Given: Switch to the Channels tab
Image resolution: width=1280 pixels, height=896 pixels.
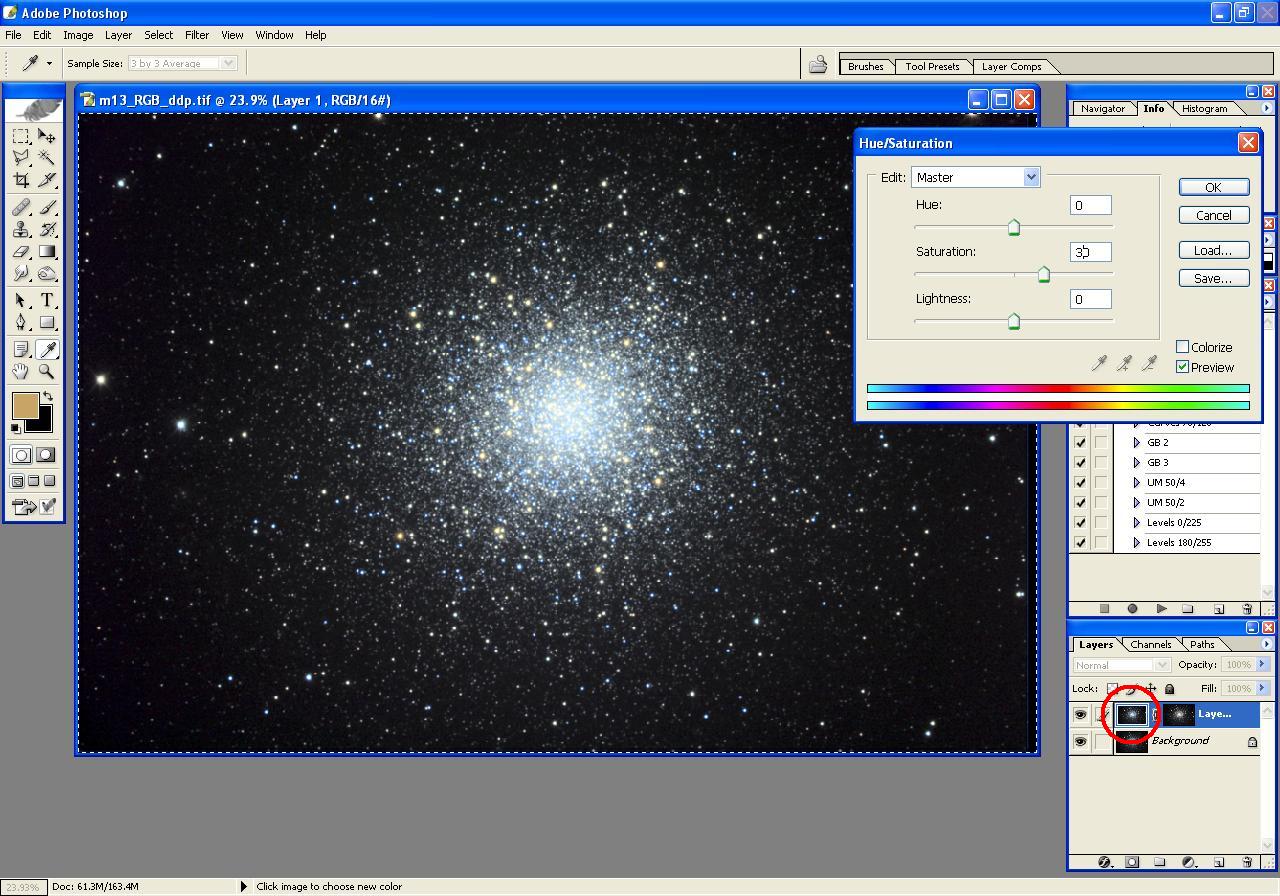Looking at the screenshot, I should pyautogui.click(x=1150, y=645).
